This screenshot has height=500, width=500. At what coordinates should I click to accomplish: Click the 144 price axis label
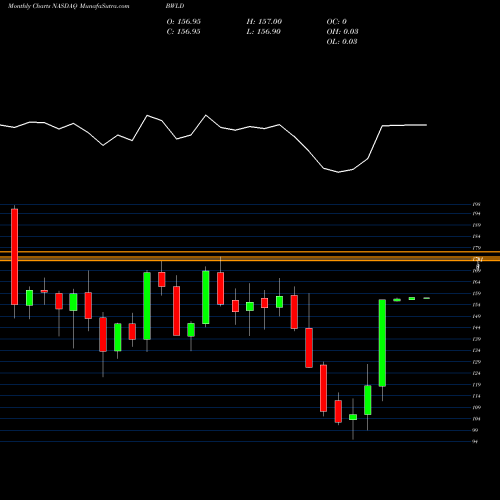click(476, 328)
